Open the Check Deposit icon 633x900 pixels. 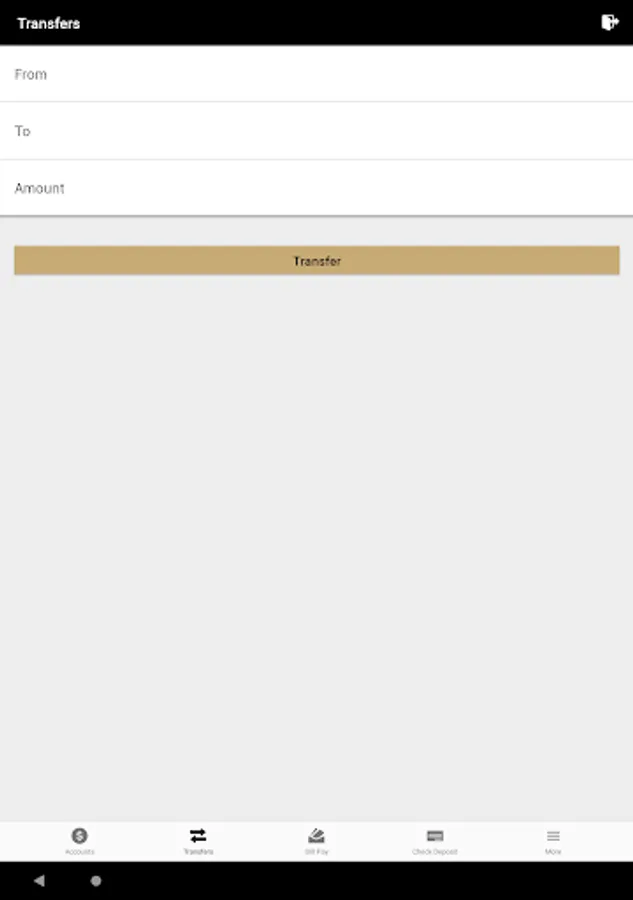tap(435, 835)
